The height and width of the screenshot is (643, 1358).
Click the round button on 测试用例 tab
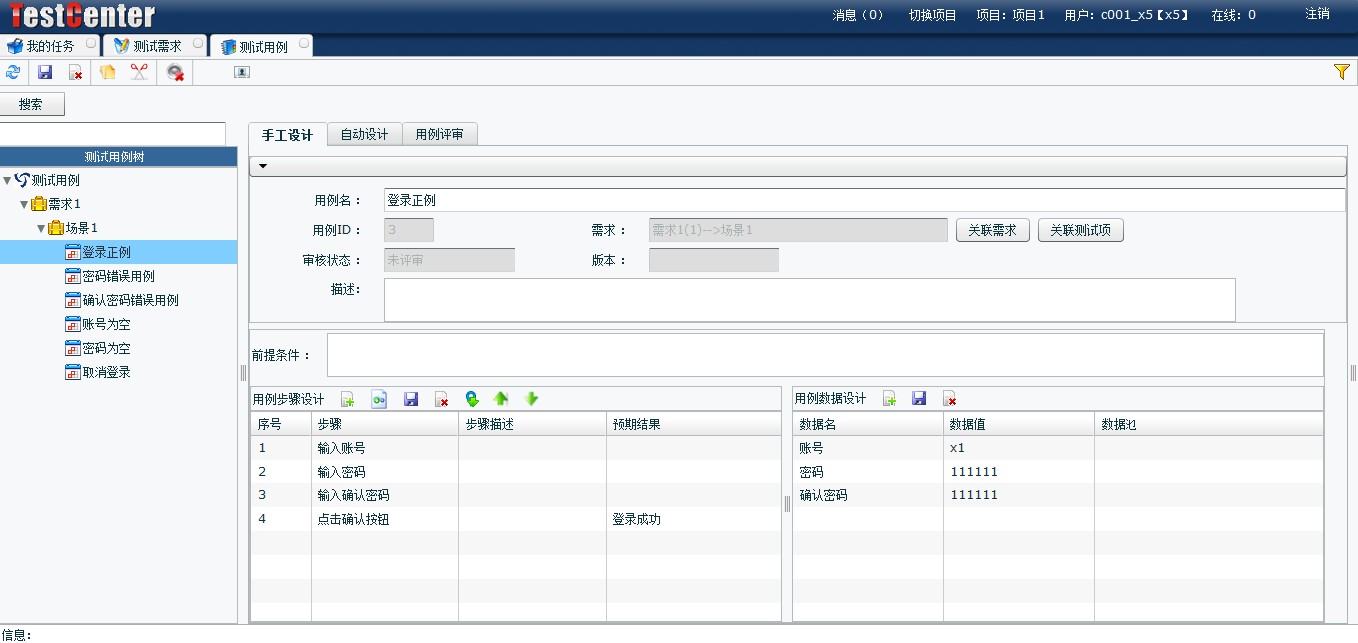[x=303, y=44]
